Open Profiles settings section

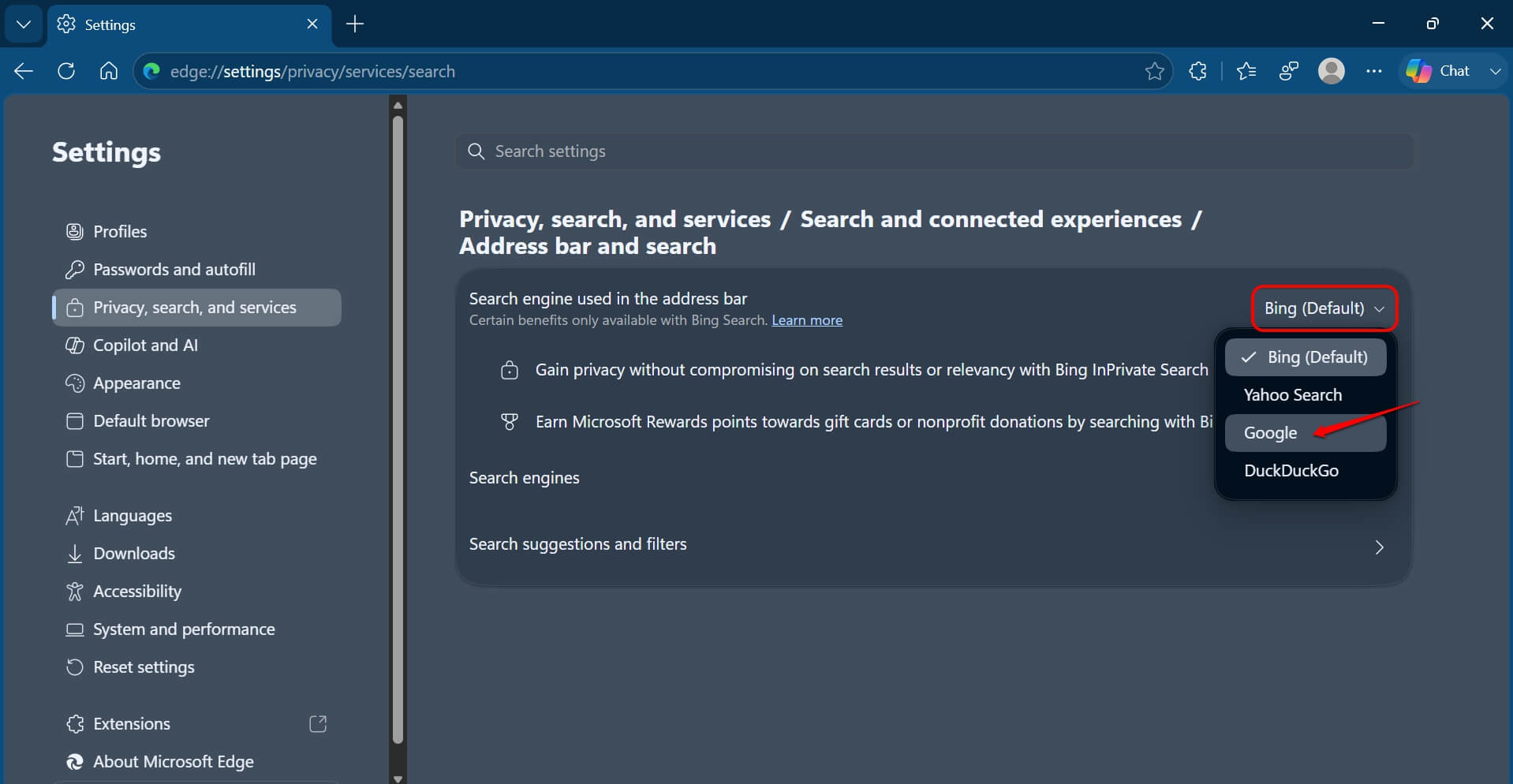196,231
